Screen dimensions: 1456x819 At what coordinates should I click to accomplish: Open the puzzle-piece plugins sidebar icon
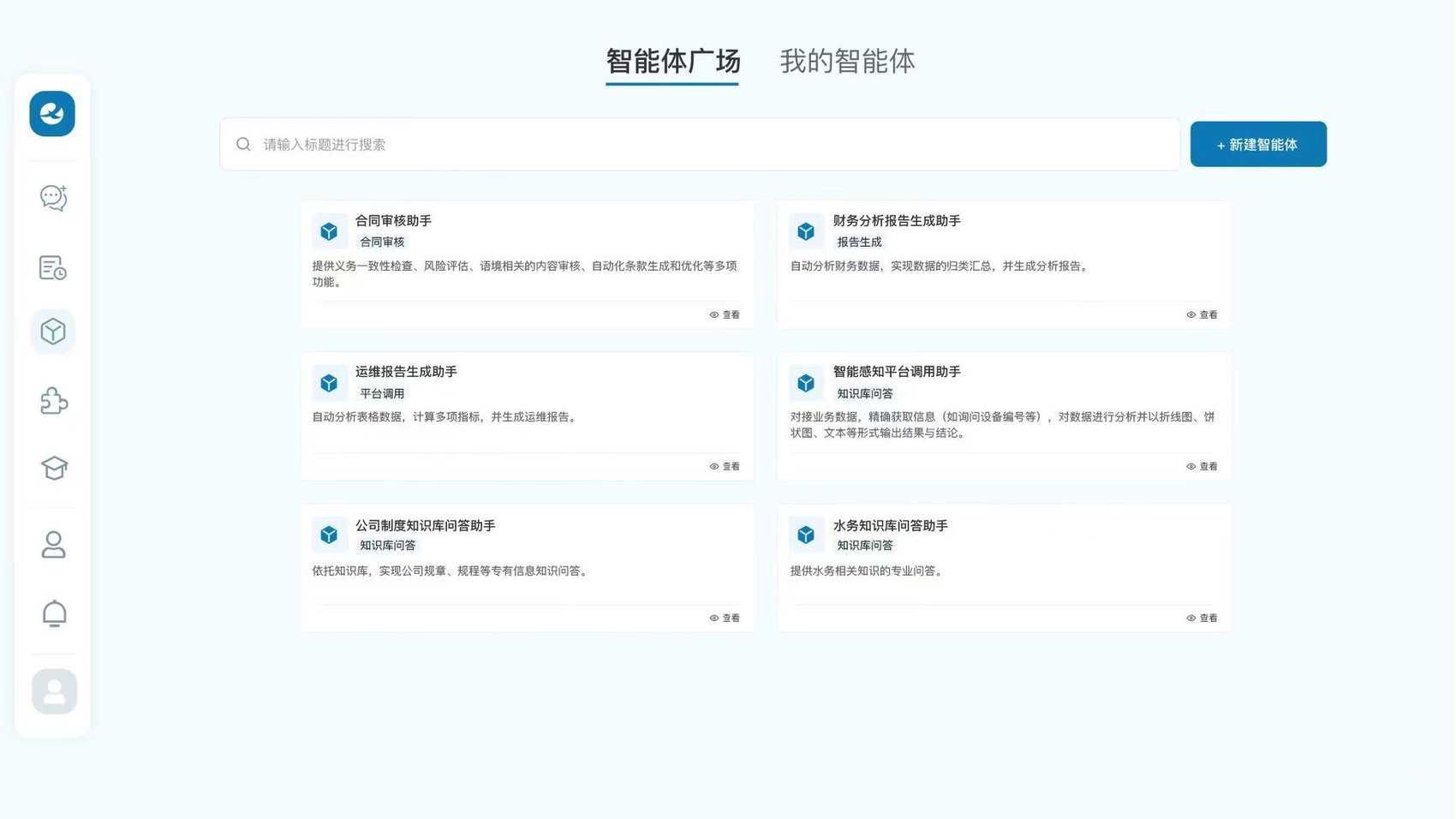(53, 401)
